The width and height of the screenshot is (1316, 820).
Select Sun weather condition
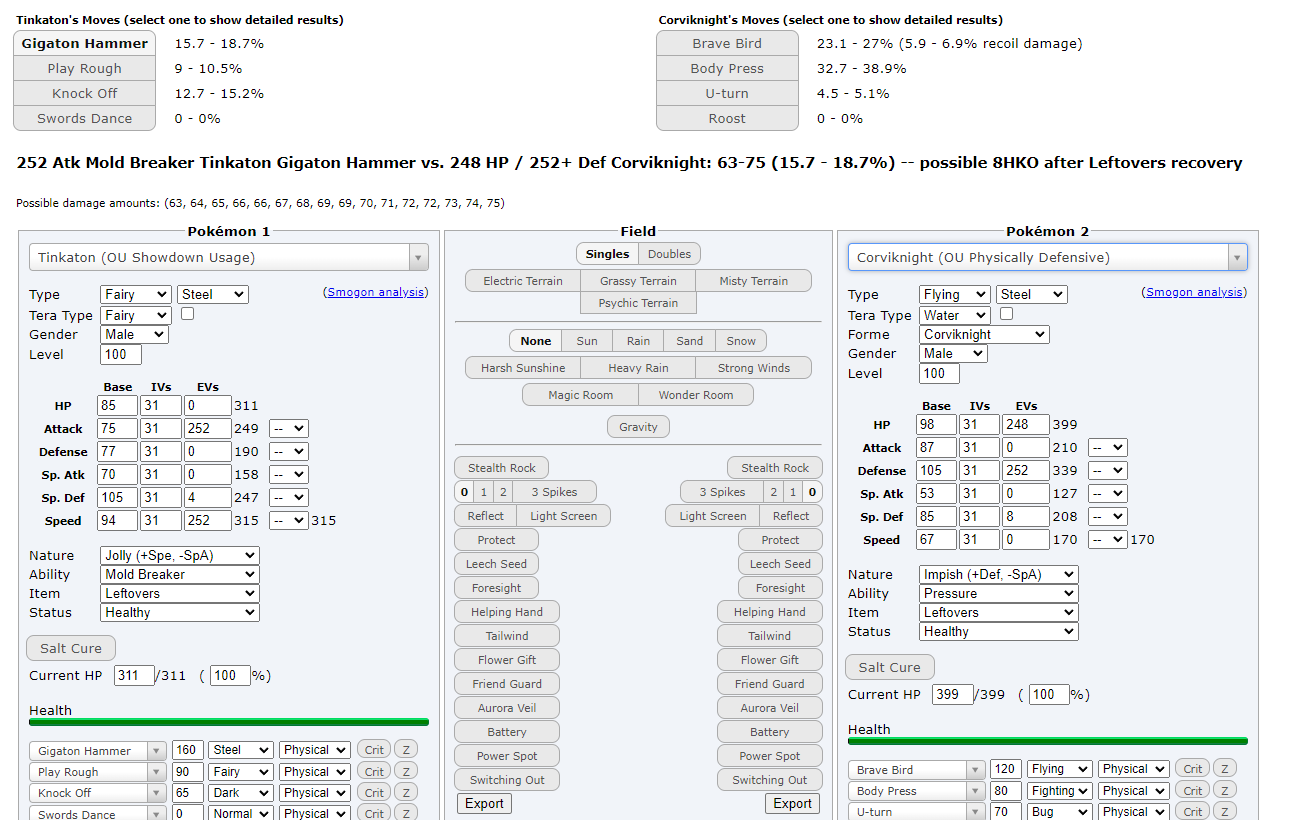(587, 341)
